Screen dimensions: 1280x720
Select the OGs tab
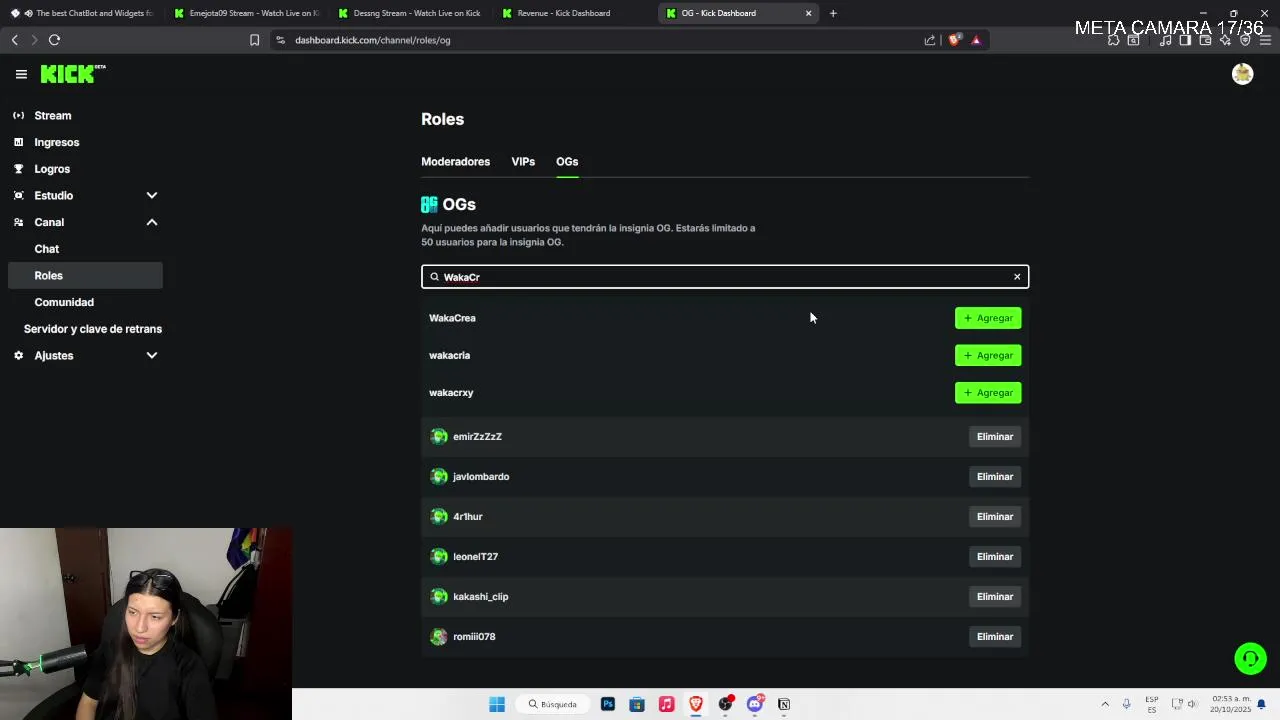[567, 162]
